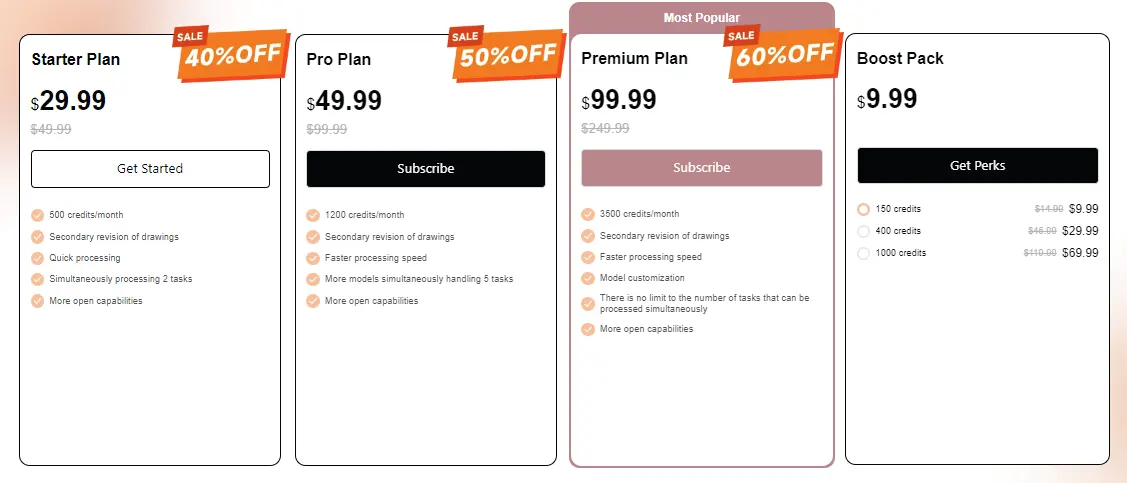Click the Most Popular banner tab
The image size is (1127, 483).
(x=701, y=18)
